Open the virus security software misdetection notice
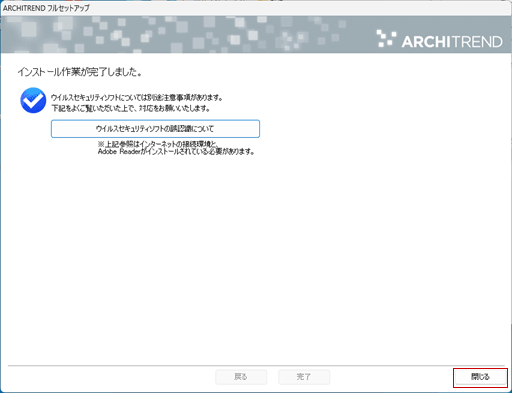The image size is (512, 393). [155, 129]
